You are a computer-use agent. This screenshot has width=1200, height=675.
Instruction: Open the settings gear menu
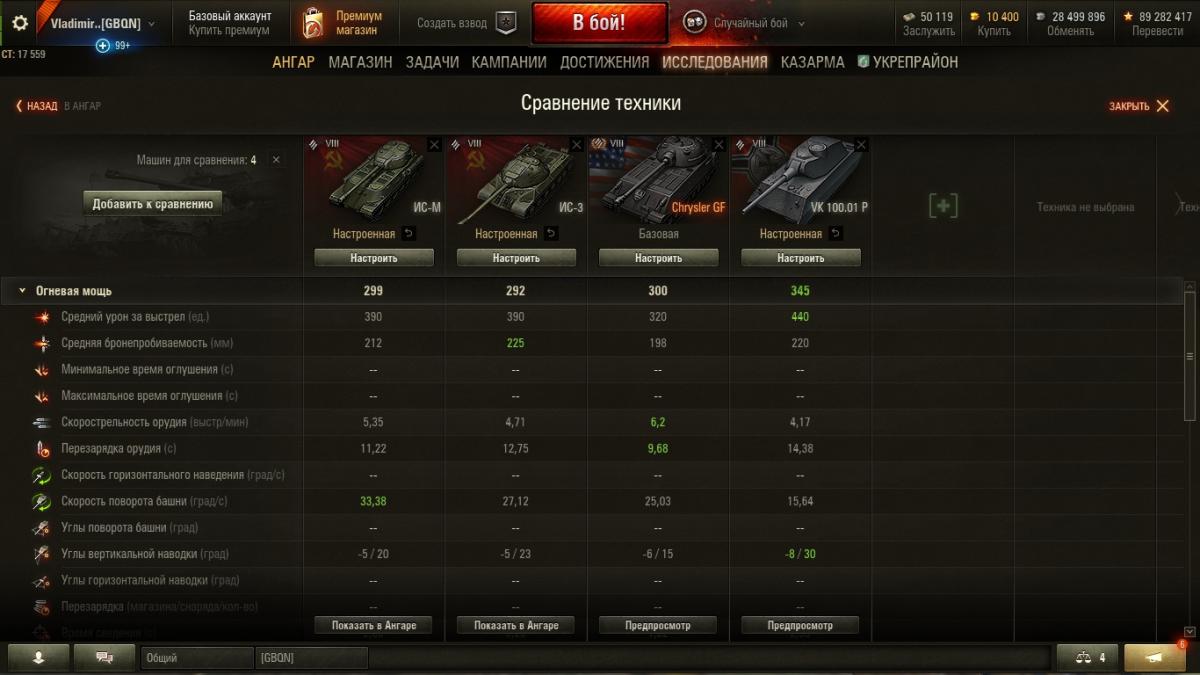pyautogui.click(x=20, y=23)
